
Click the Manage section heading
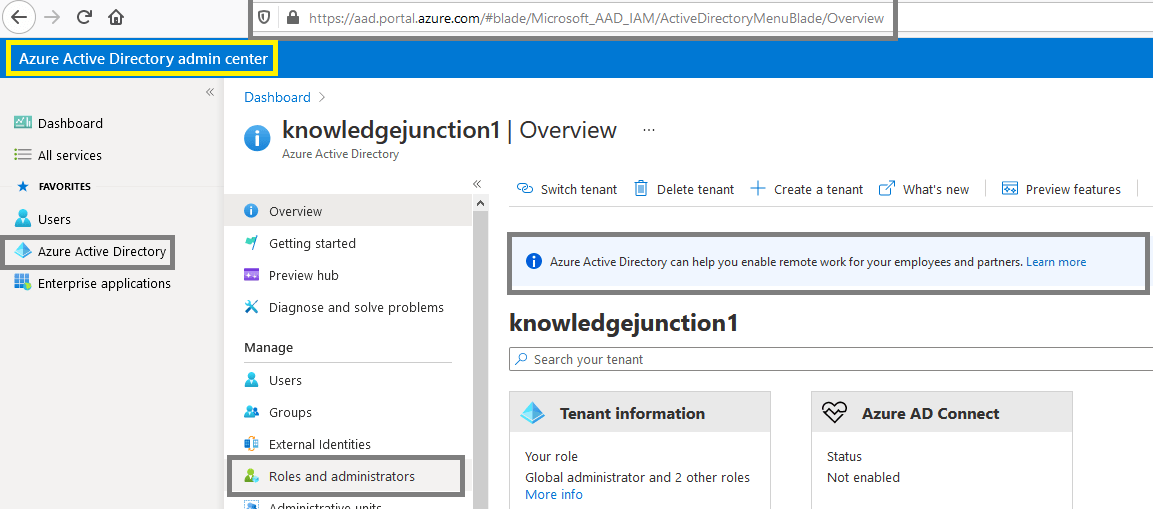coord(268,347)
